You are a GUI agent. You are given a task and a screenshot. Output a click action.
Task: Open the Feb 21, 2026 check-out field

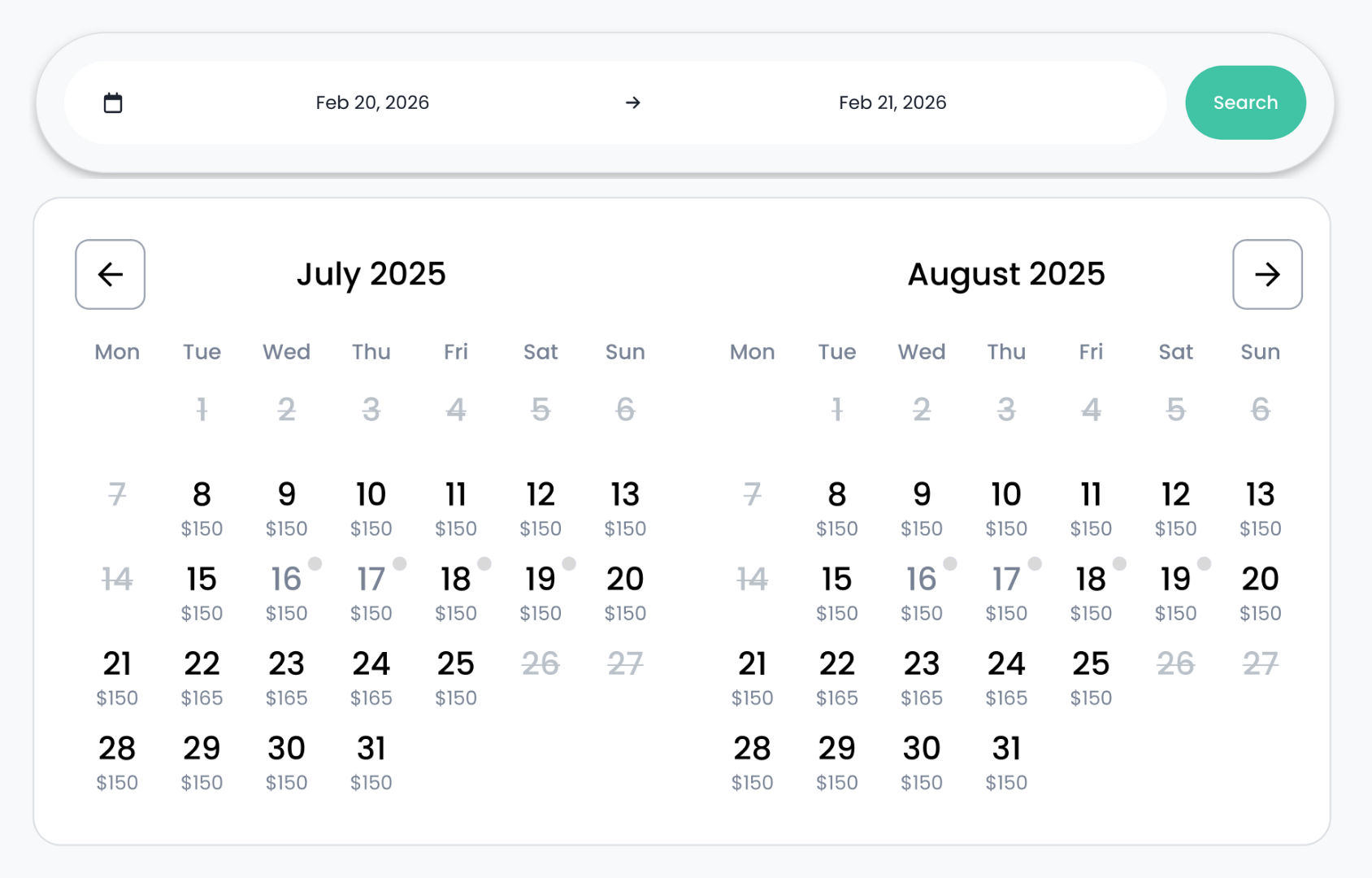892,103
